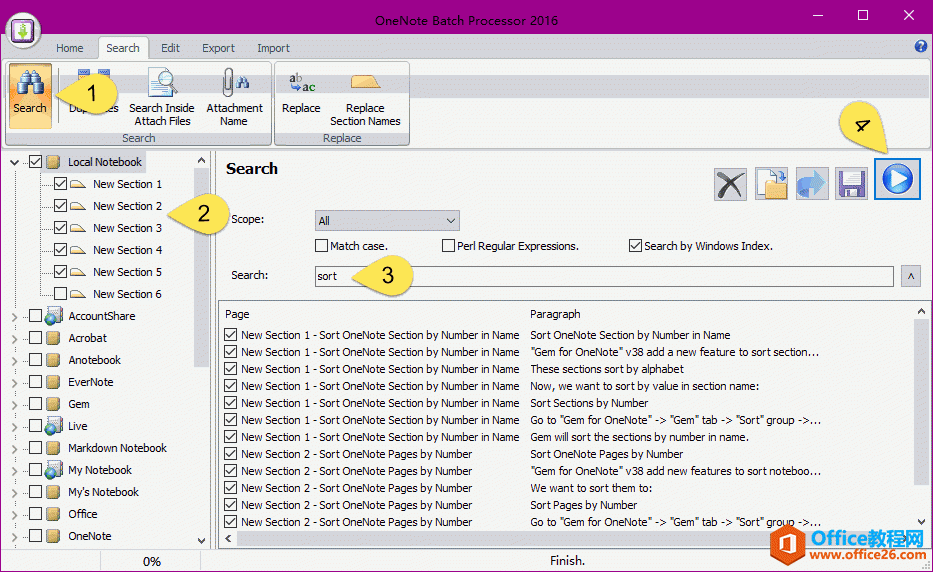Expand the Acrobat notebook

point(15,339)
